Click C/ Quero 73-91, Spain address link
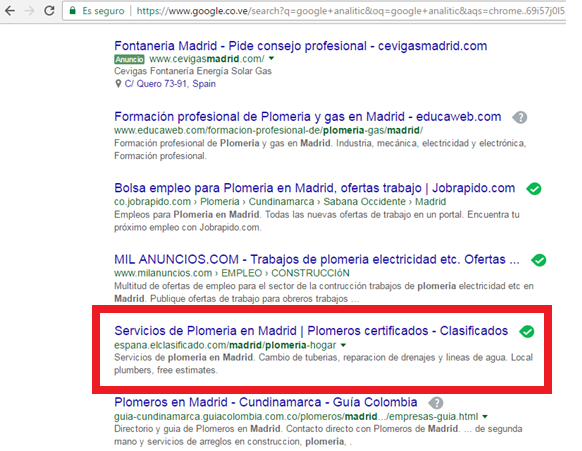This screenshot has width=582, height=451. tap(170, 84)
